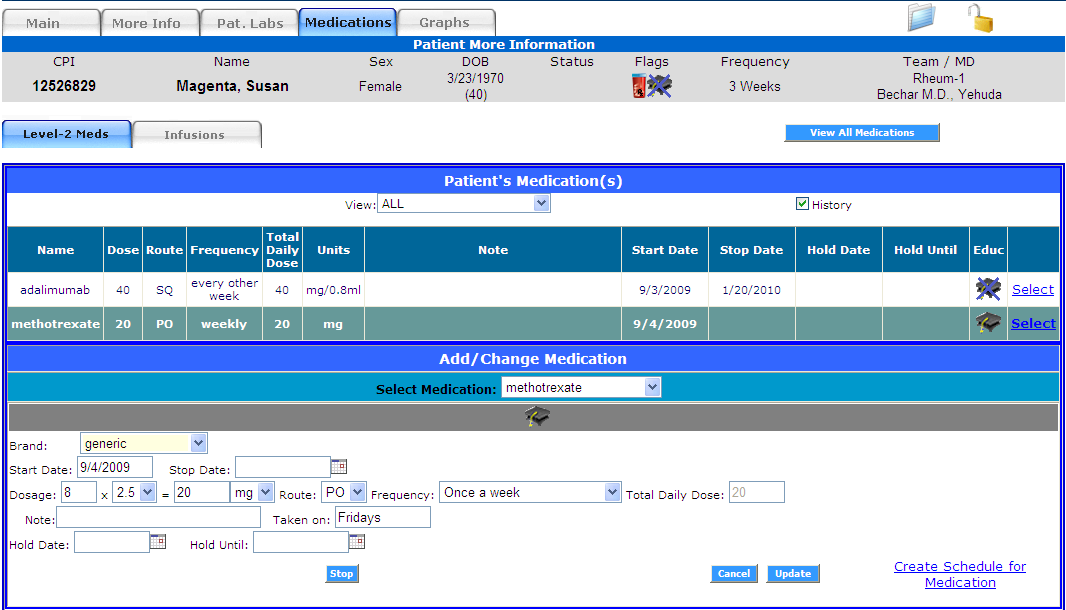The width and height of the screenshot is (1066, 610).
Task: Go to the Pat. Labs tab
Action: pyautogui.click(x=250, y=22)
